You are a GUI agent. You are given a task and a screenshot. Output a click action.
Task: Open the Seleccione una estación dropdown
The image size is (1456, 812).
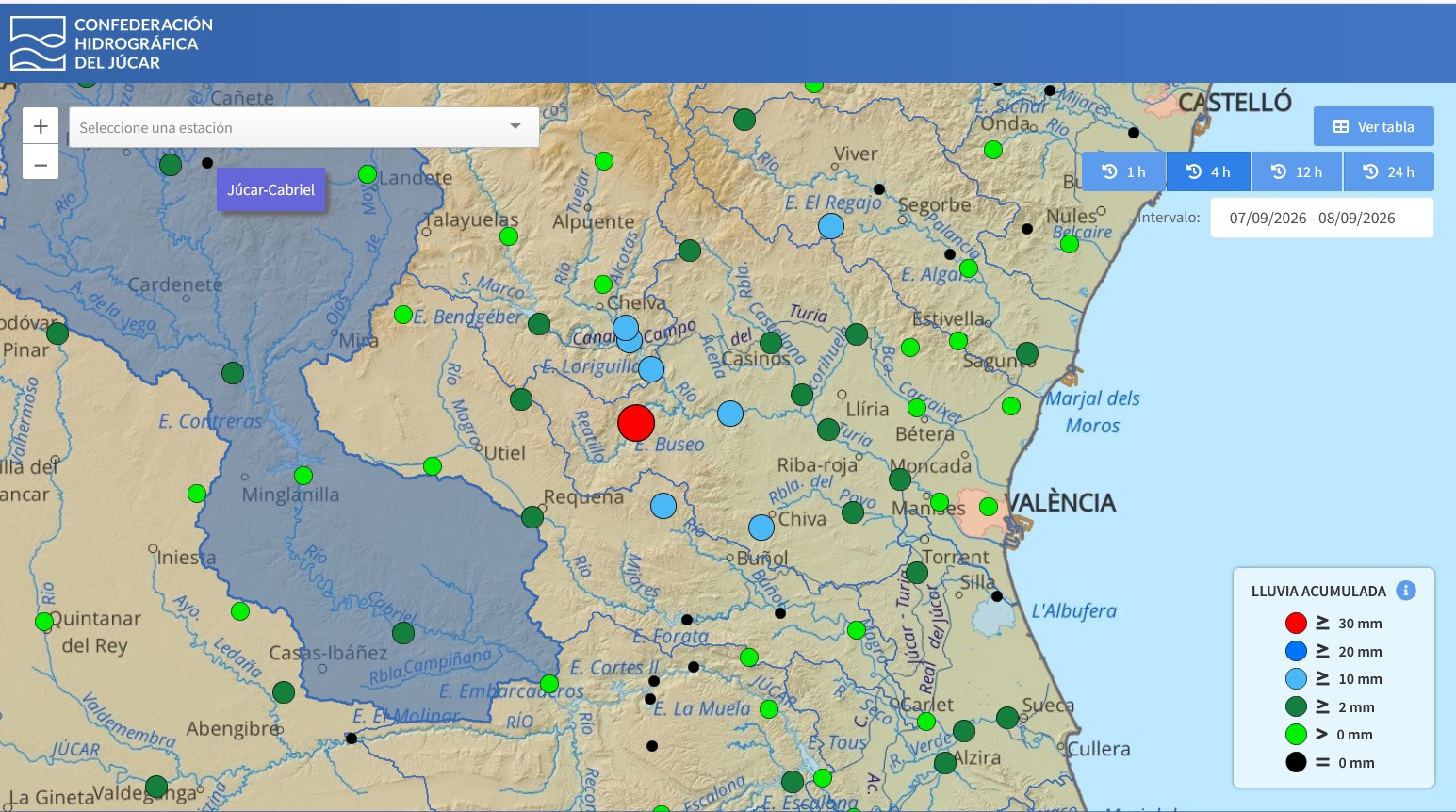pos(304,127)
